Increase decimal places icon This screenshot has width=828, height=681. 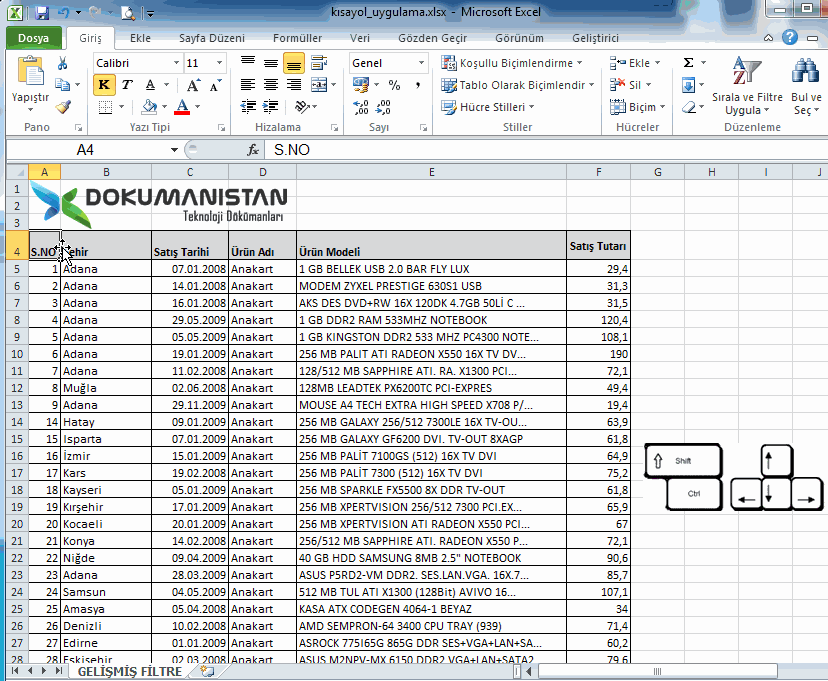[x=361, y=107]
